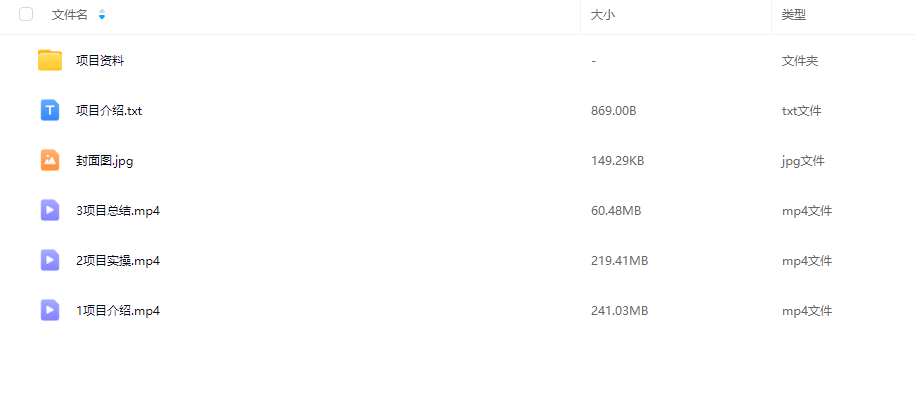Select the row with type 文件夹
The width and height of the screenshot is (915, 394).
[x=458, y=61]
